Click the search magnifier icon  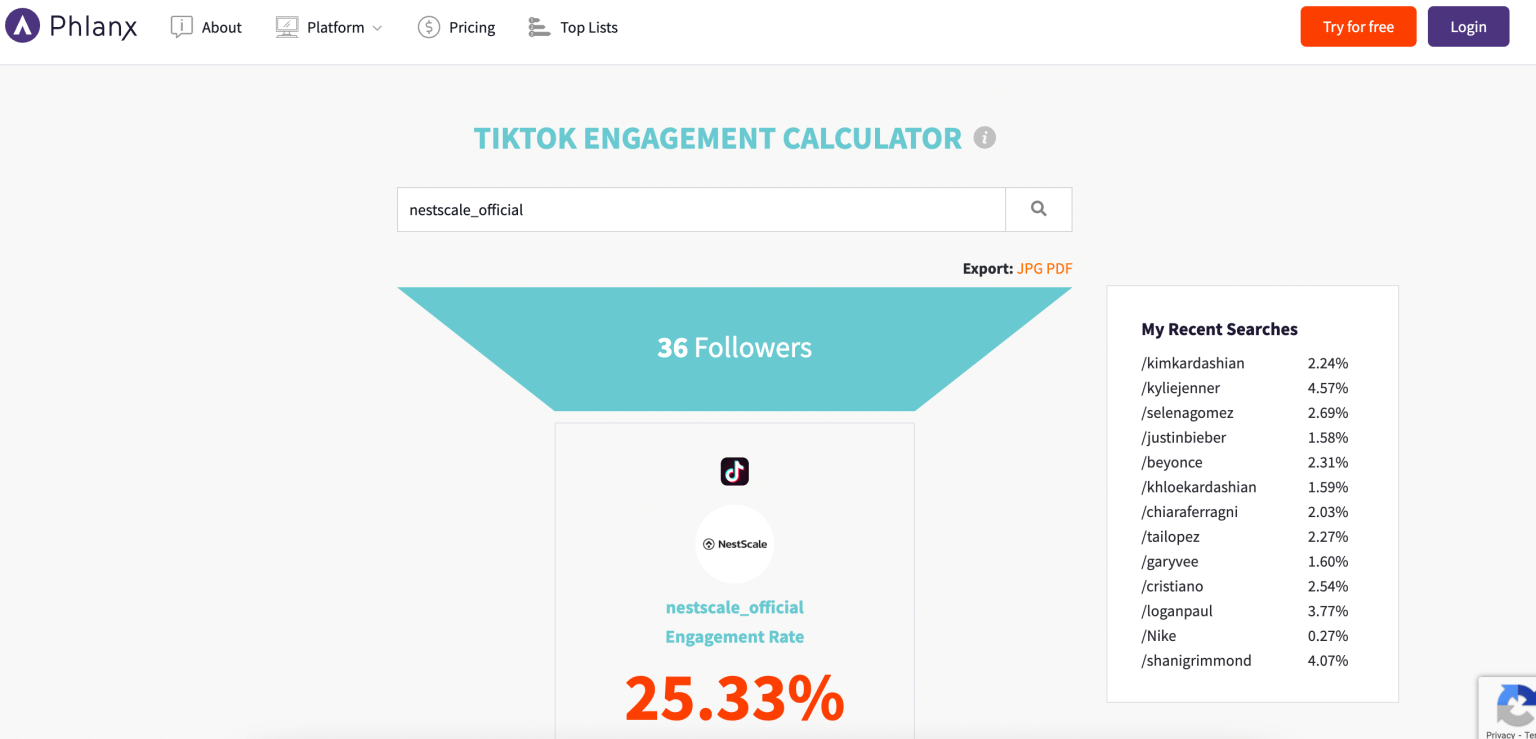pos(1038,209)
